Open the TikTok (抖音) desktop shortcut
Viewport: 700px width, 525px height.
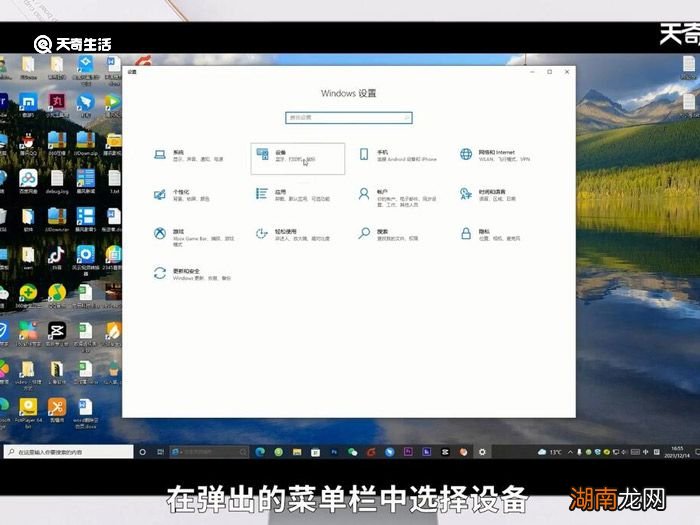(x=56, y=258)
